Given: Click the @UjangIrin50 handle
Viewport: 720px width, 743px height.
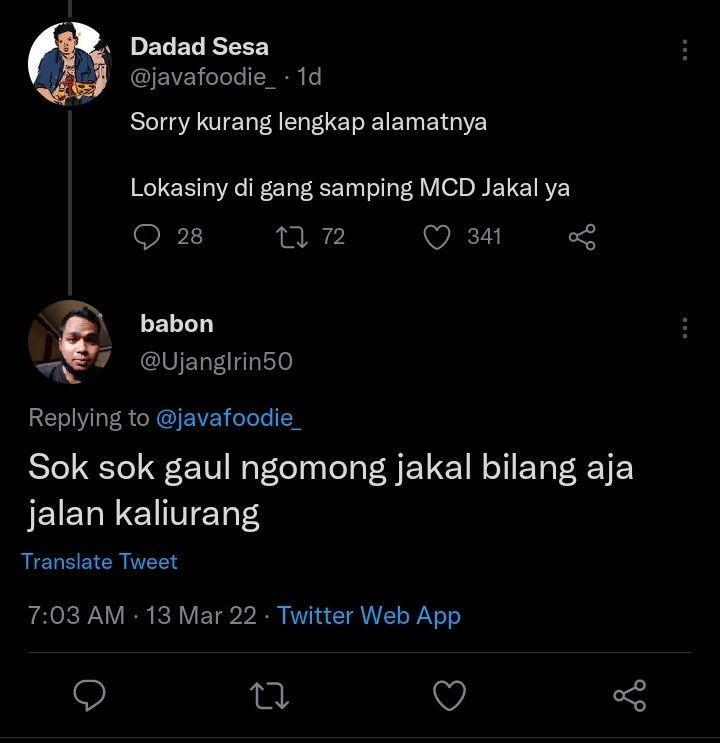Looking at the screenshot, I should point(216,362).
